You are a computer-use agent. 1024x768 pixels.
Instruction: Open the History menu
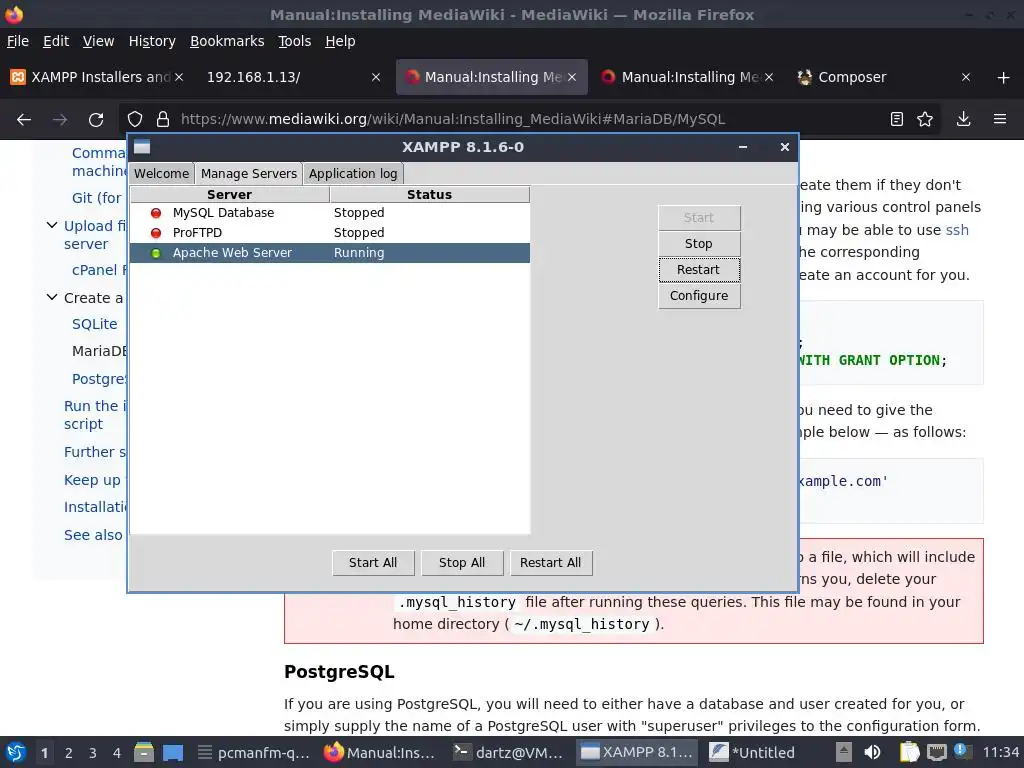click(x=152, y=41)
